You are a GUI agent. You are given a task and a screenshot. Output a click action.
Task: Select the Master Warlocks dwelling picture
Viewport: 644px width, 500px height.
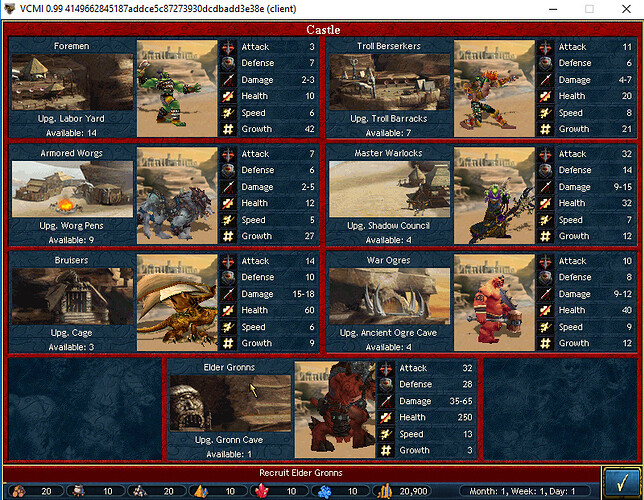(389, 189)
